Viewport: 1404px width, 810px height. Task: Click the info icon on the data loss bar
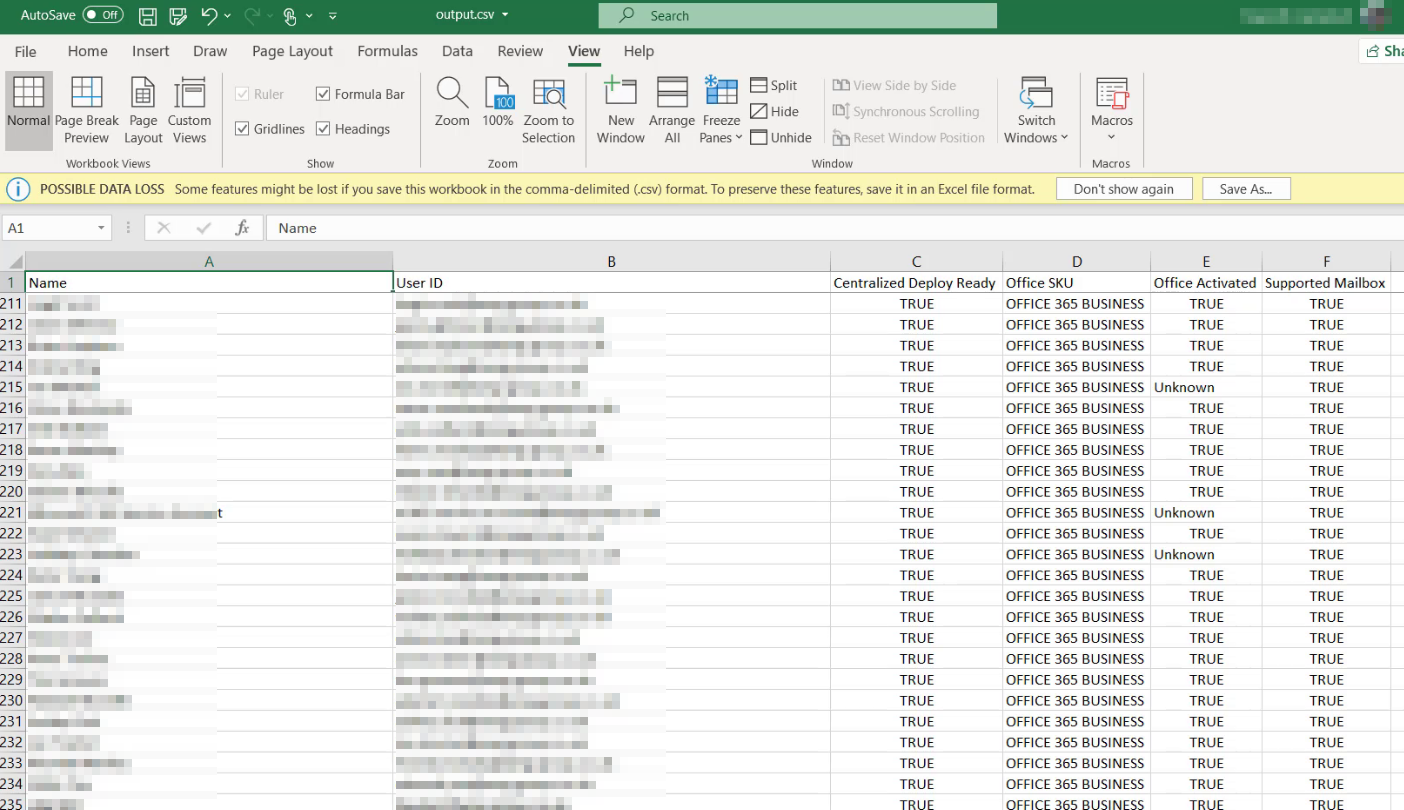[18, 189]
